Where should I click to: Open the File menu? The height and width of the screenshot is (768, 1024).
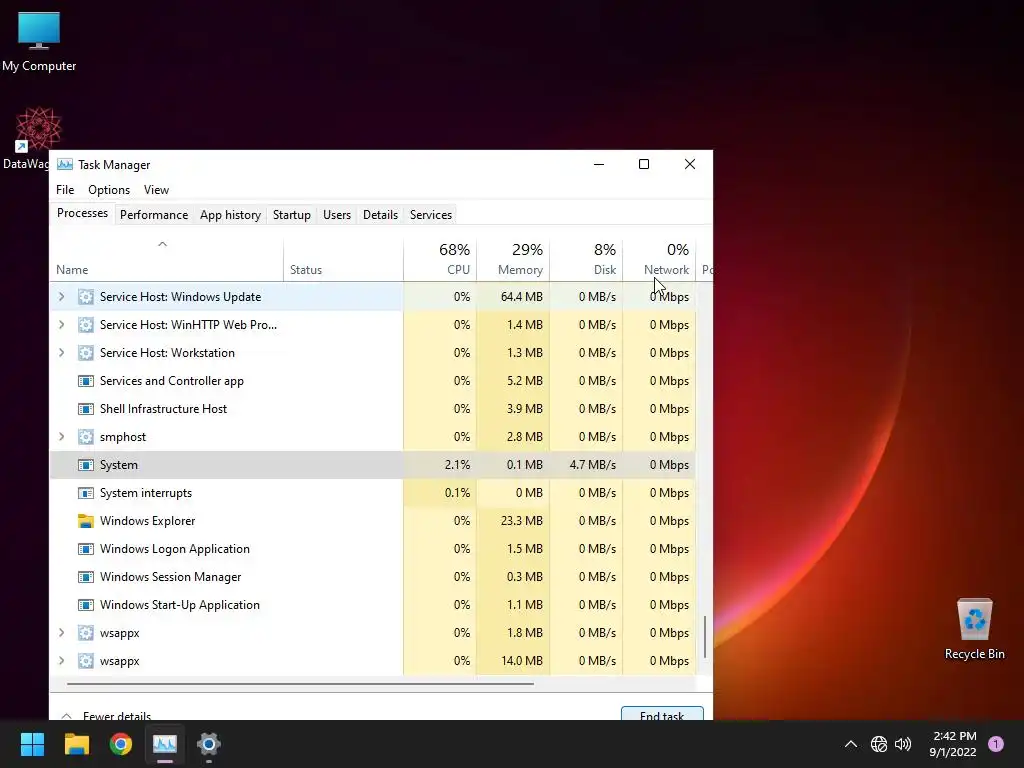pos(65,190)
